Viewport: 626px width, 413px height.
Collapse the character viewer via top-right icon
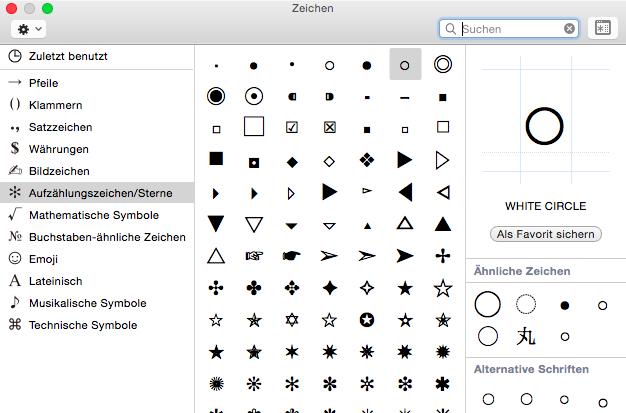tap(602, 28)
